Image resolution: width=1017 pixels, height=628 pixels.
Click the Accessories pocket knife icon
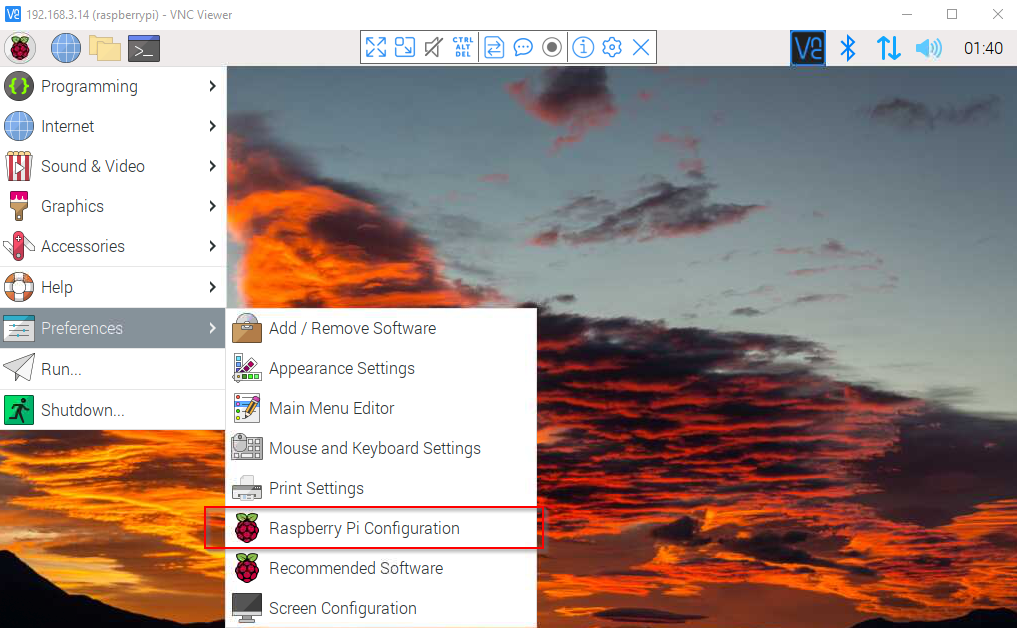coord(19,247)
